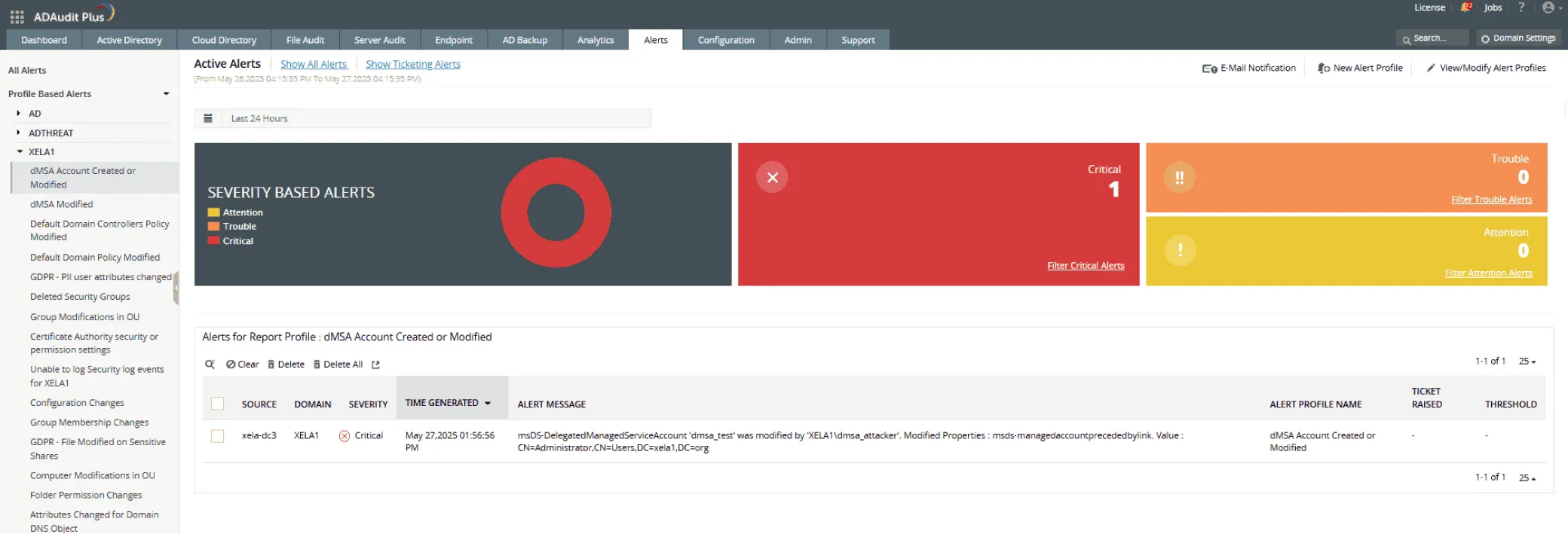Click the export icon after Delete All
The height and width of the screenshot is (534, 1568).
point(375,365)
